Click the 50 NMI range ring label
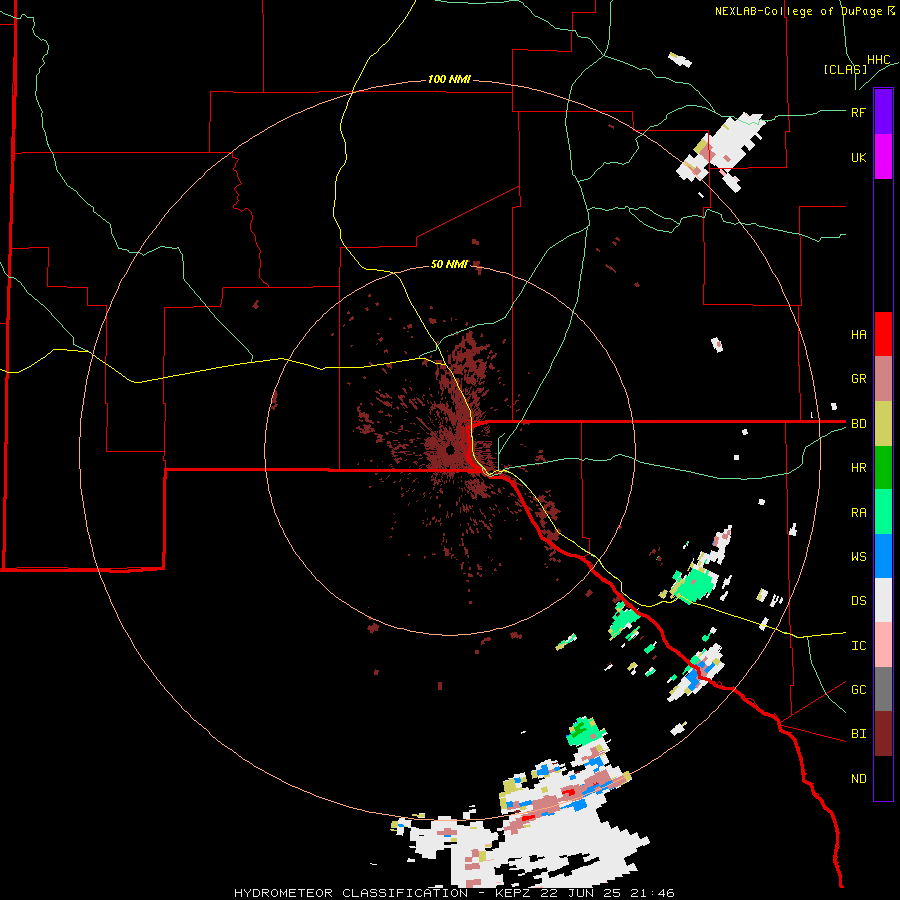900x900 pixels. pos(449,264)
